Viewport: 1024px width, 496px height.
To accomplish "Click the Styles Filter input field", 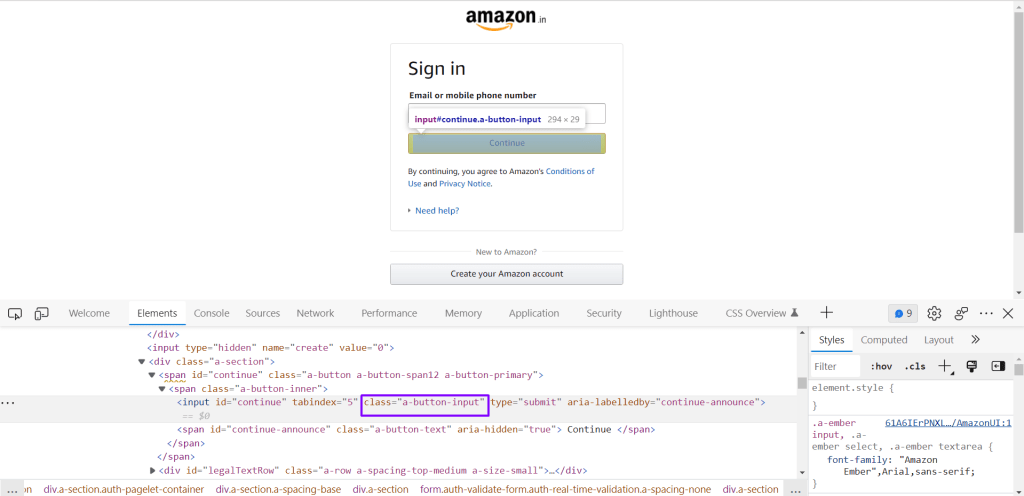I will (834, 366).
